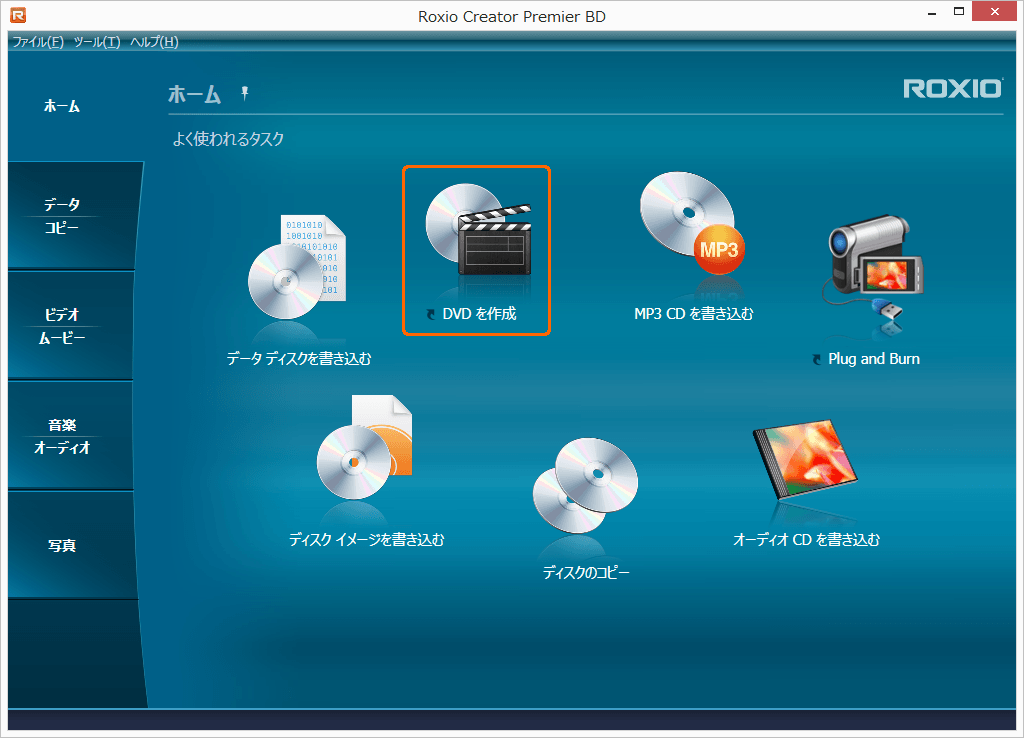Screen dimensions: 1024x738
Task: Switch to the 写真 tab
Action: (x=71, y=545)
